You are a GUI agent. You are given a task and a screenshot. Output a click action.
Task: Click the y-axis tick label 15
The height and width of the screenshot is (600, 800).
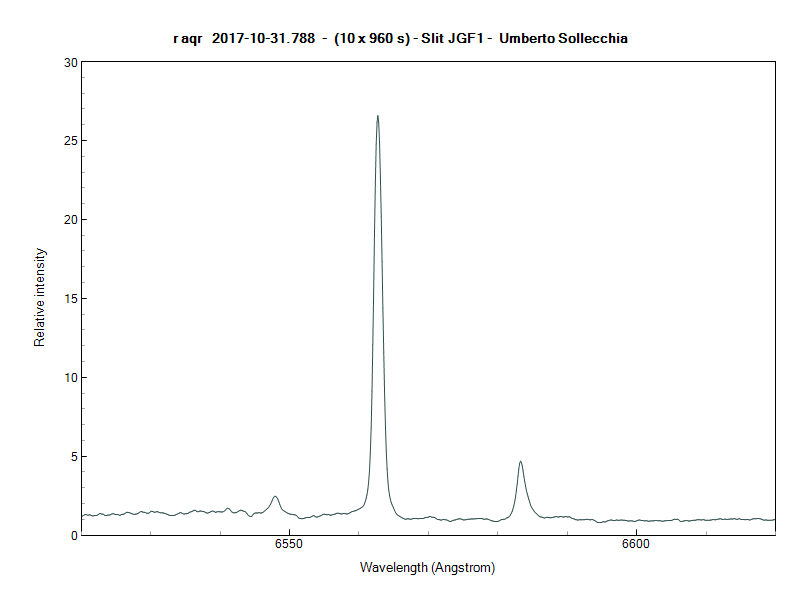coord(70,299)
